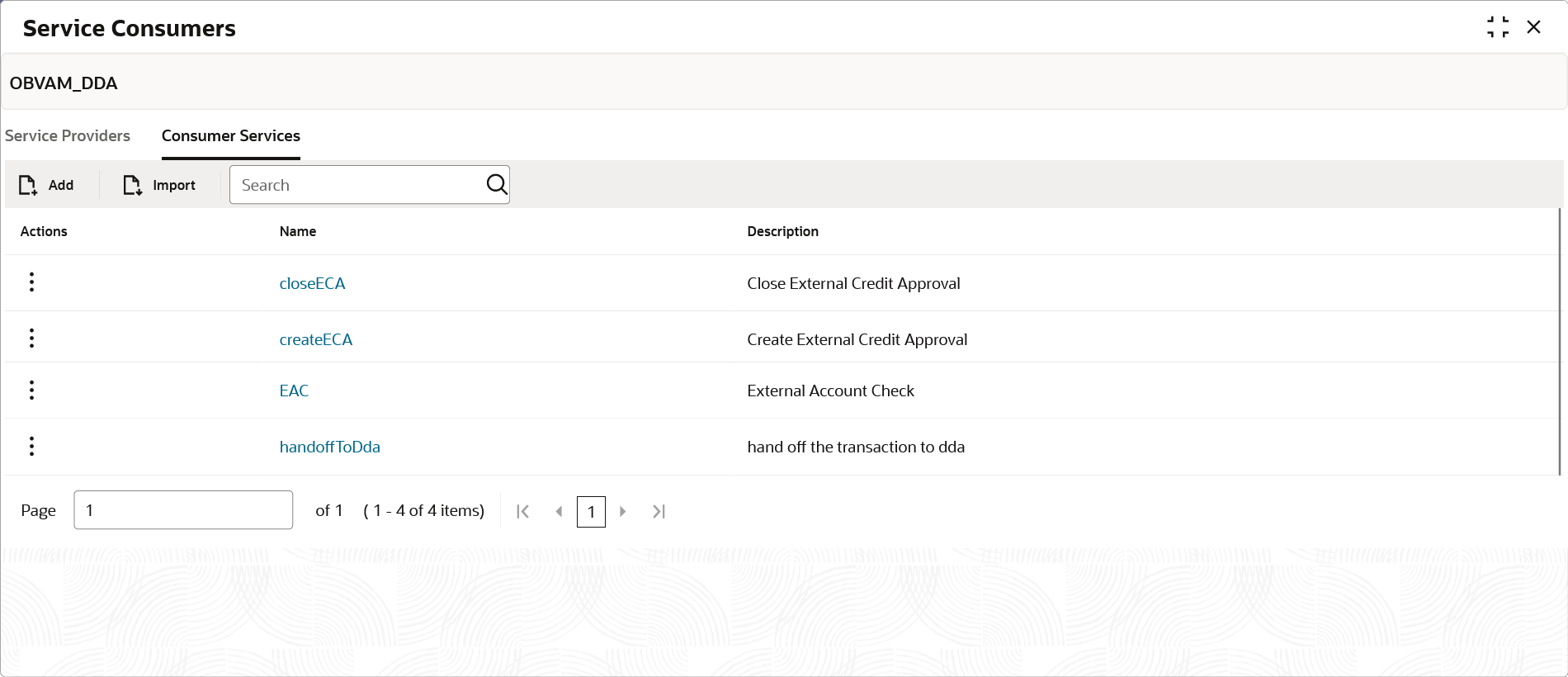Select 'hand off the transaction to dda' text
This screenshot has height=677, width=1568.
(856, 447)
